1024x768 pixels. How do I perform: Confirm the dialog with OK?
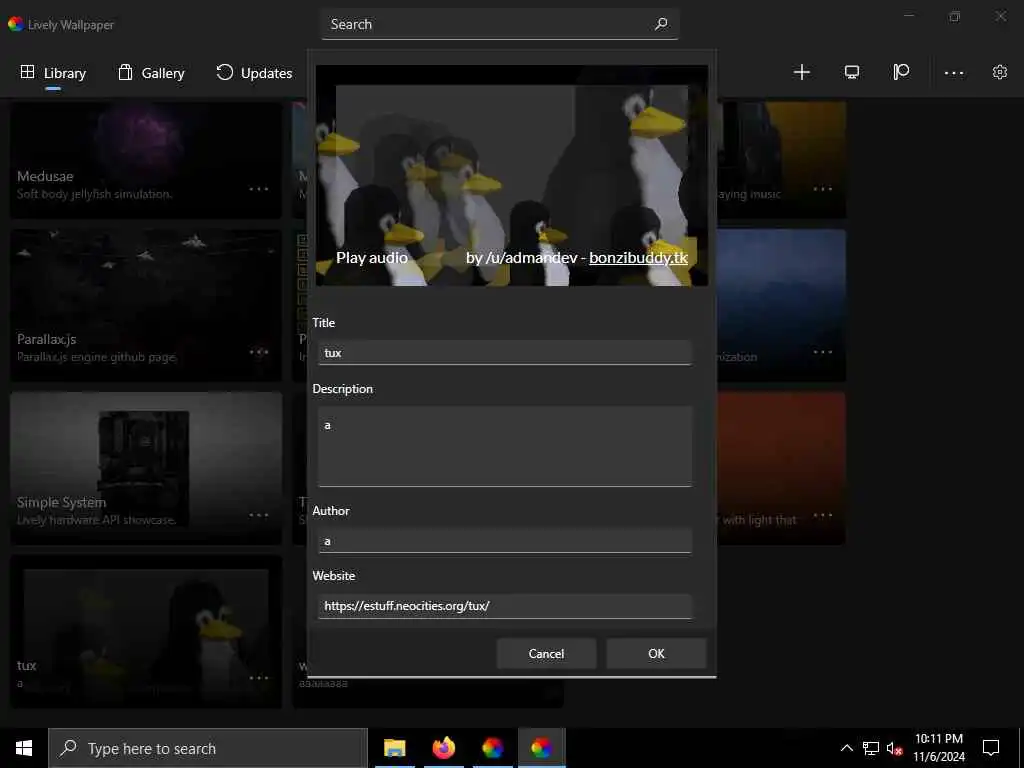click(656, 654)
